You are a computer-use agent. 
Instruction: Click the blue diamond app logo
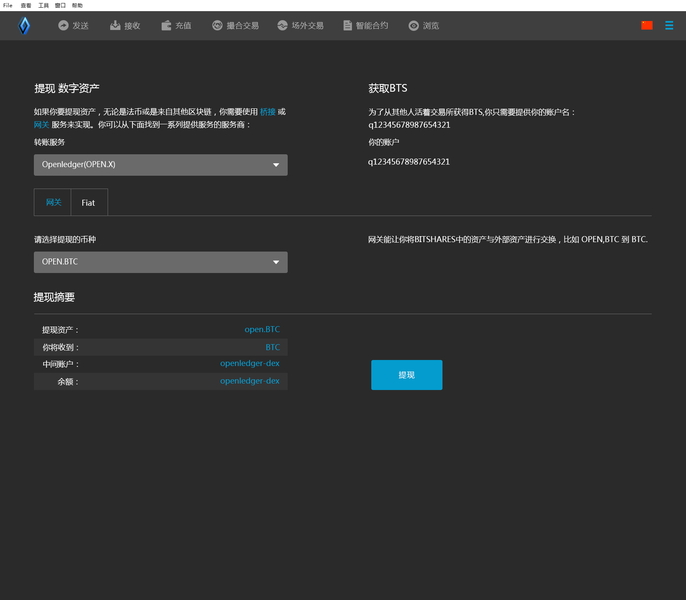(24, 25)
